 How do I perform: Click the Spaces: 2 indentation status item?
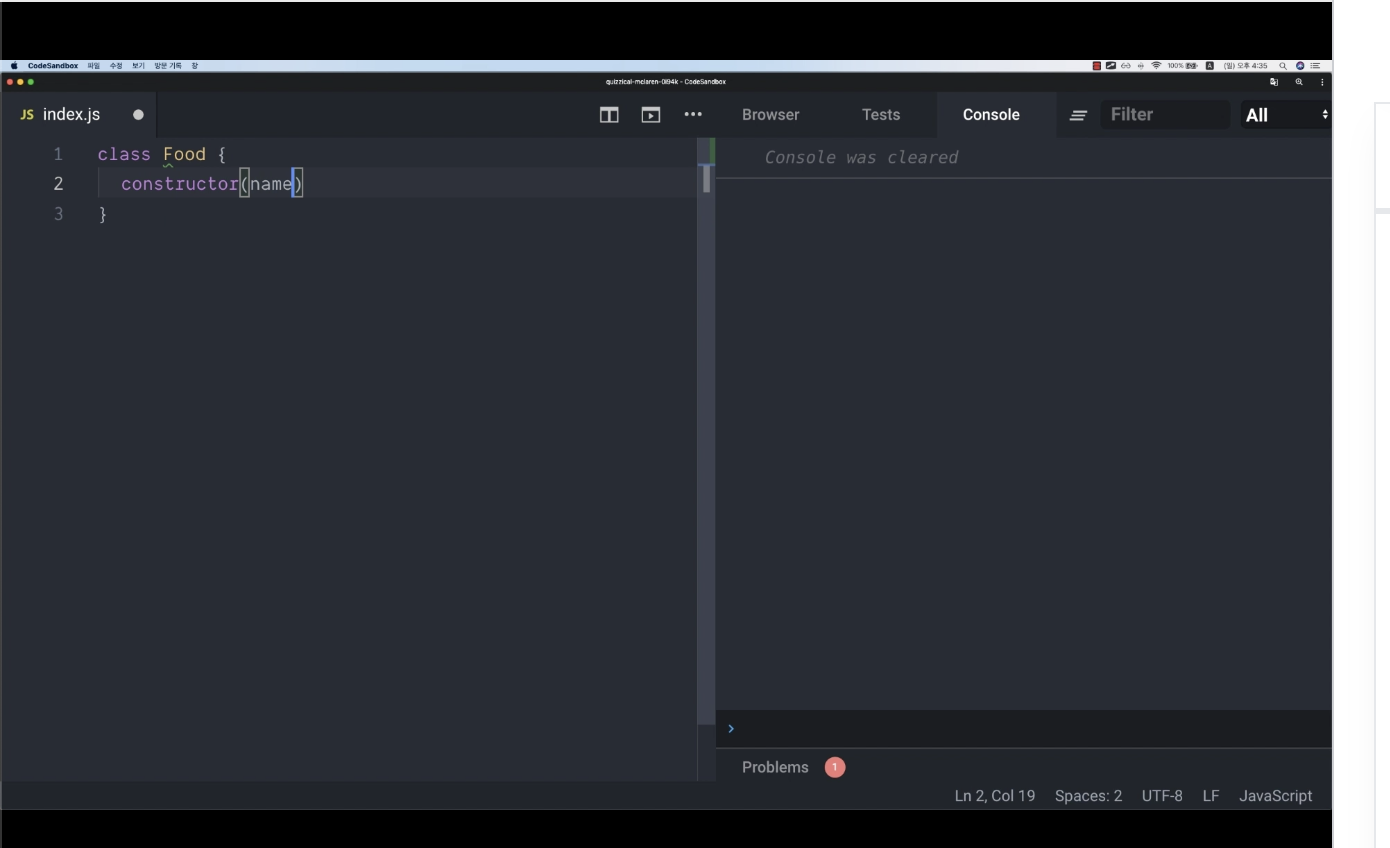[x=1088, y=797]
